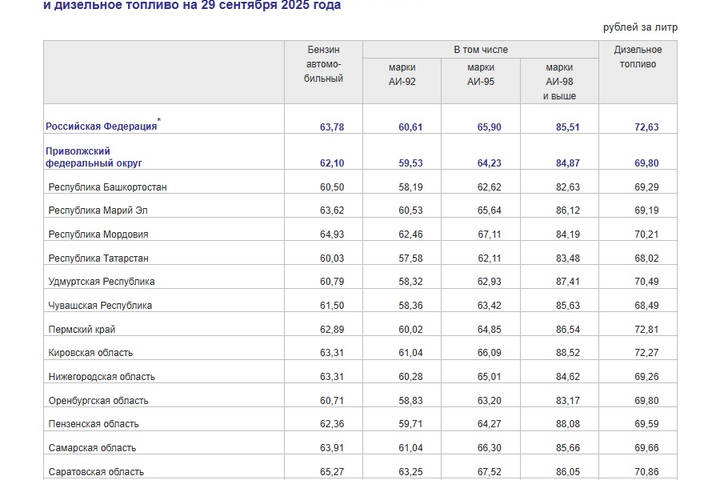The image size is (720, 480).
Task: Click the Республика Марий Эл row name
Action: (x=99, y=211)
